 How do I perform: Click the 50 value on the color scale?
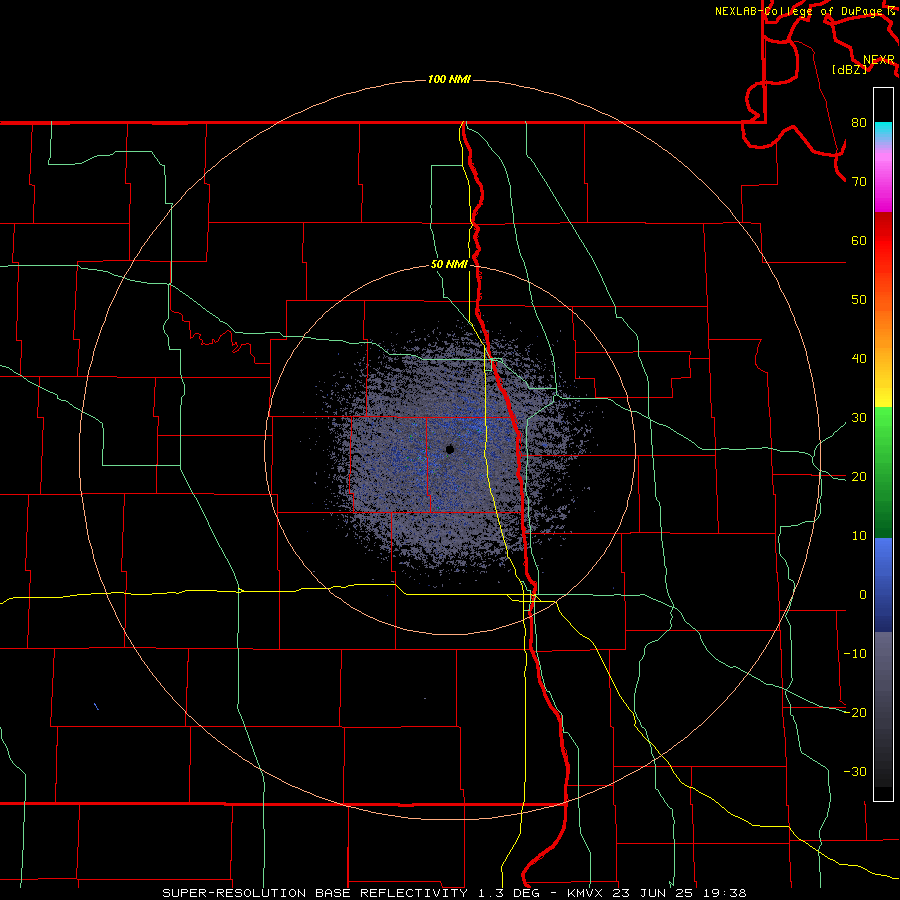(859, 300)
